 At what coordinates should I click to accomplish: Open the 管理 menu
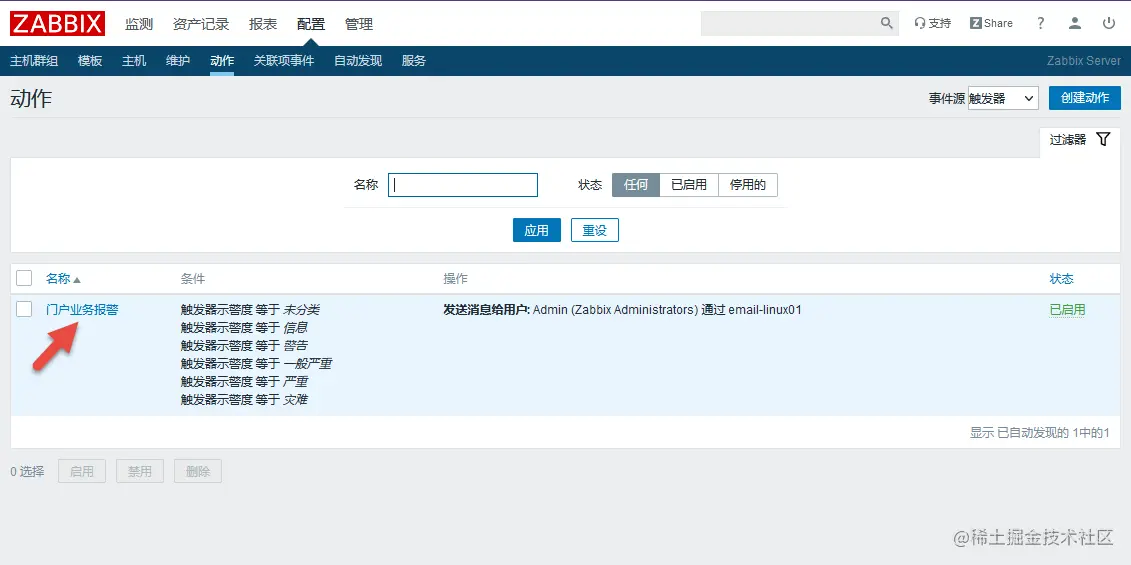point(359,24)
